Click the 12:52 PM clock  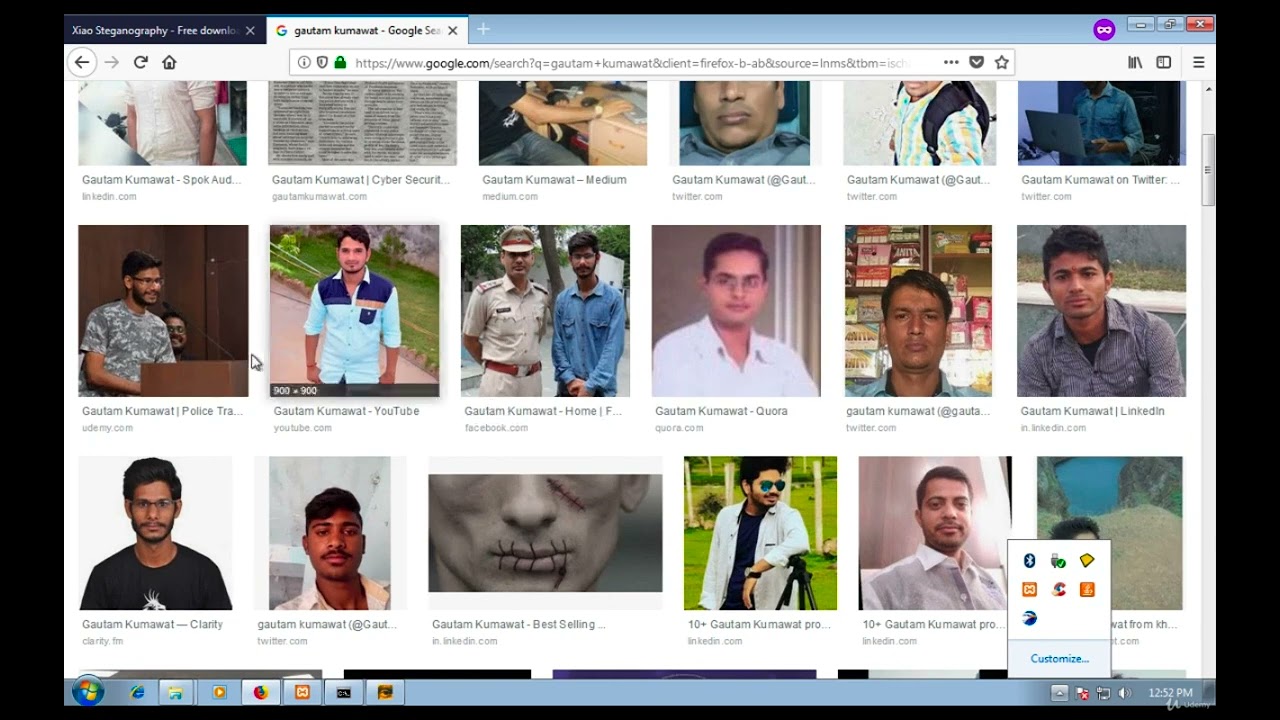pos(1170,693)
